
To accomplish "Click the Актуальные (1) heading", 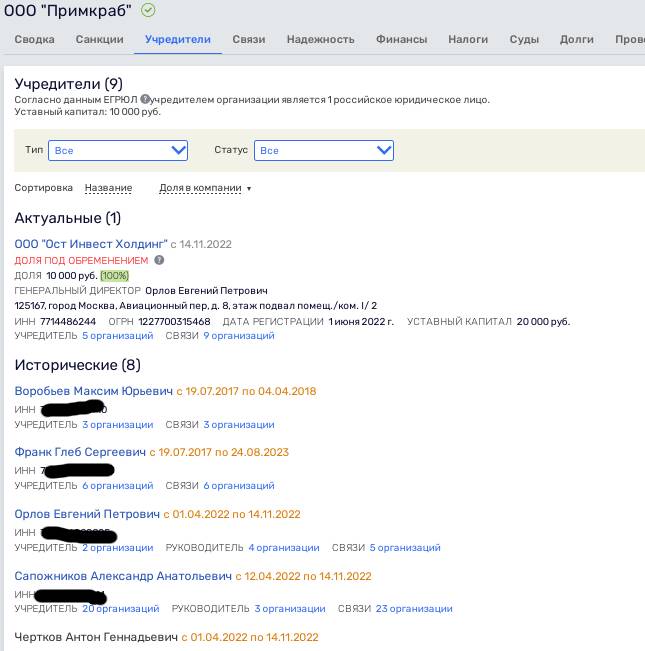I will click(68, 218).
